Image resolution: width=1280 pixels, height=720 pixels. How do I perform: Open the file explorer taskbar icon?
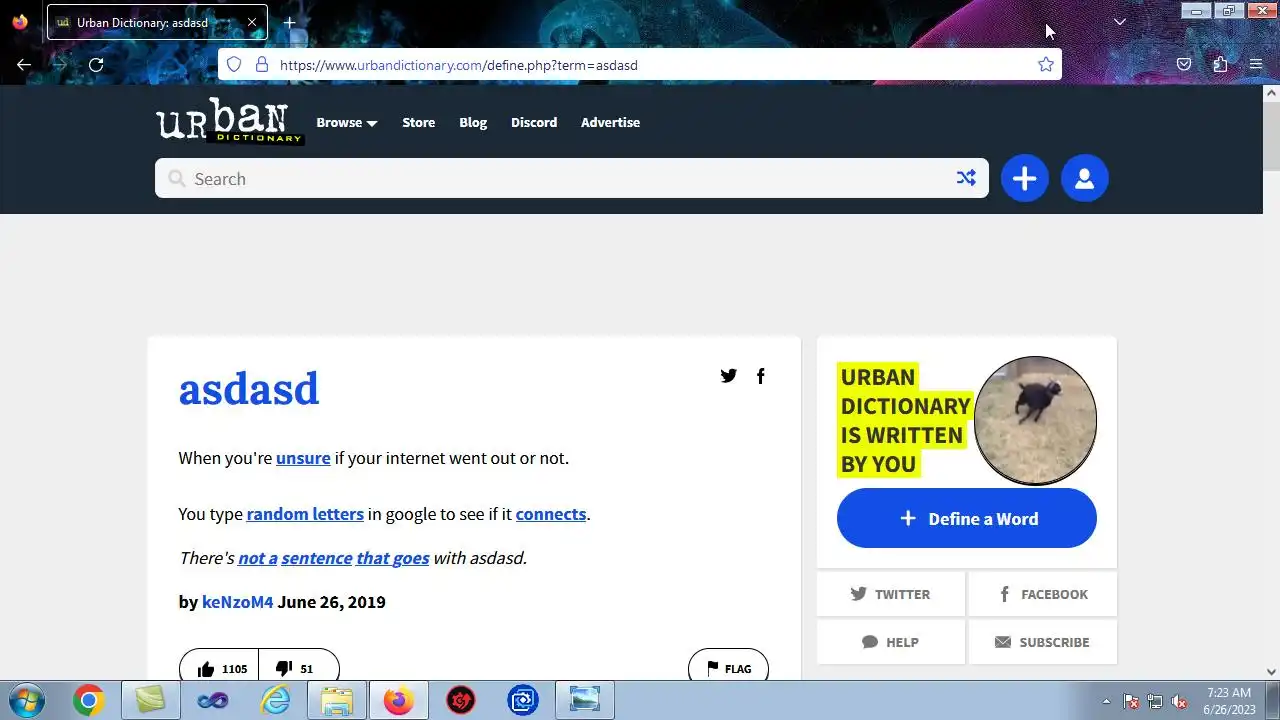pos(336,701)
